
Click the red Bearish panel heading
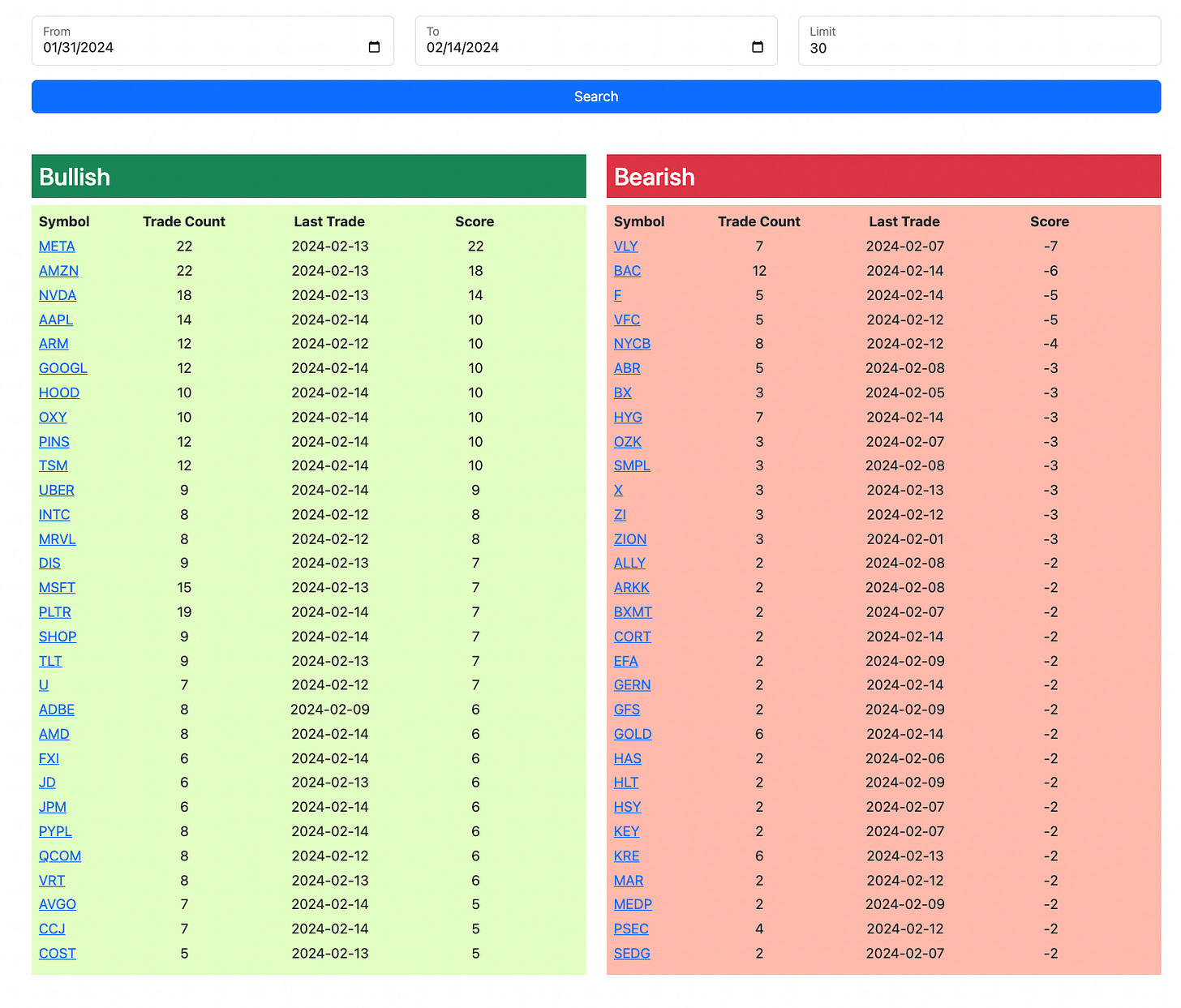[883, 176]
